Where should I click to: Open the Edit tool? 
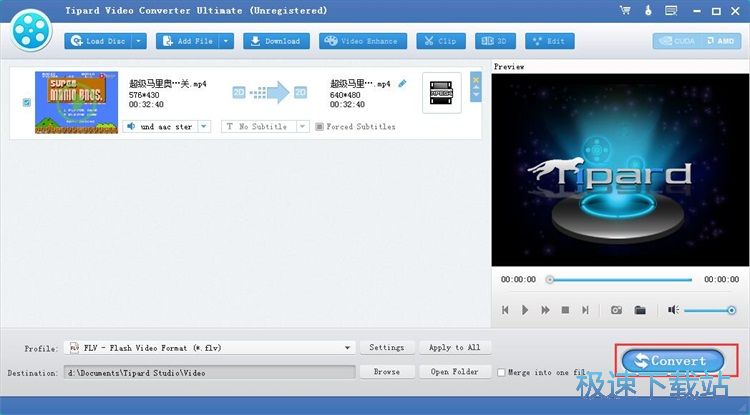550,41
